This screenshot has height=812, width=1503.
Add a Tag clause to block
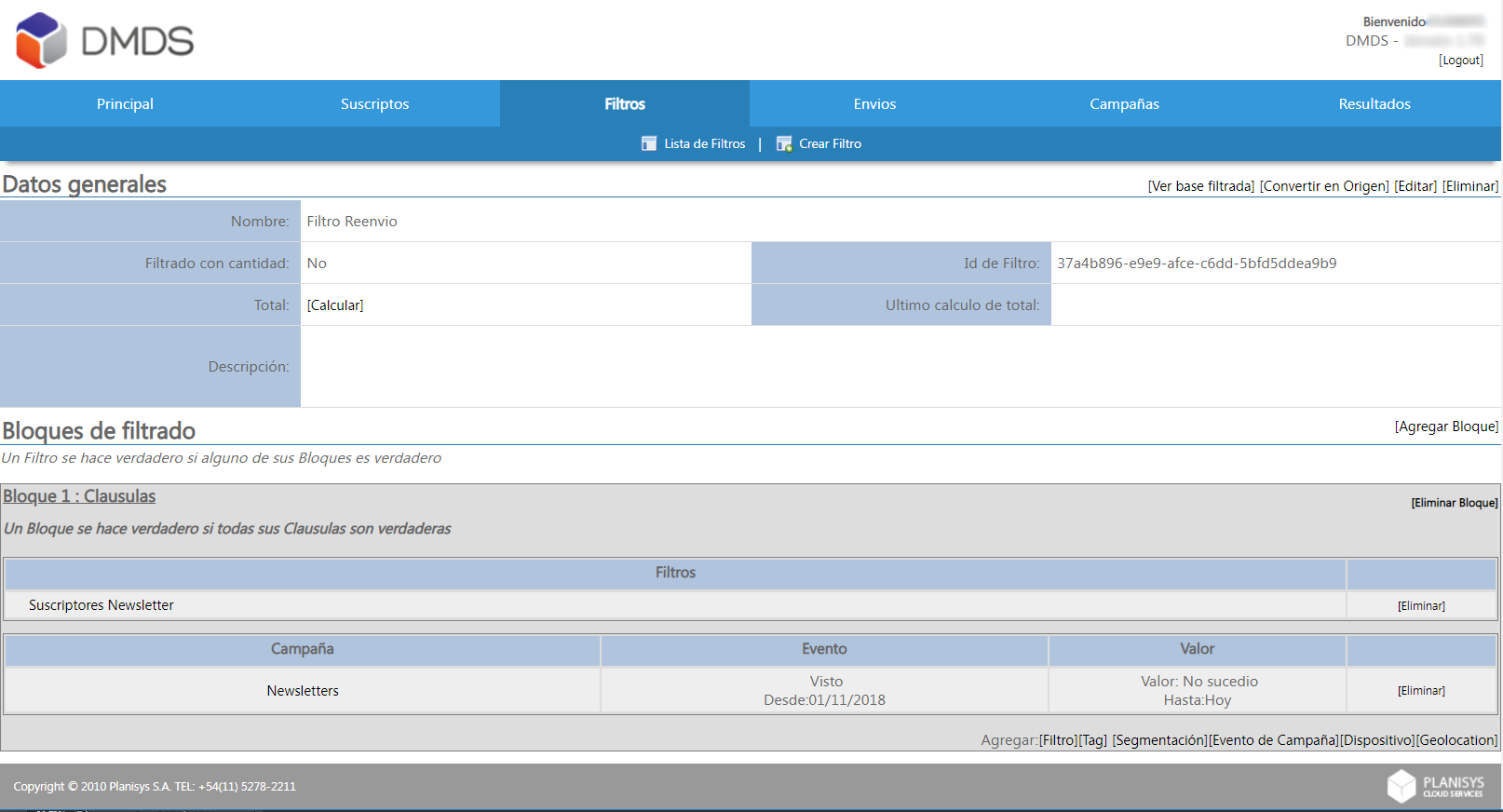pos(1093,740)
